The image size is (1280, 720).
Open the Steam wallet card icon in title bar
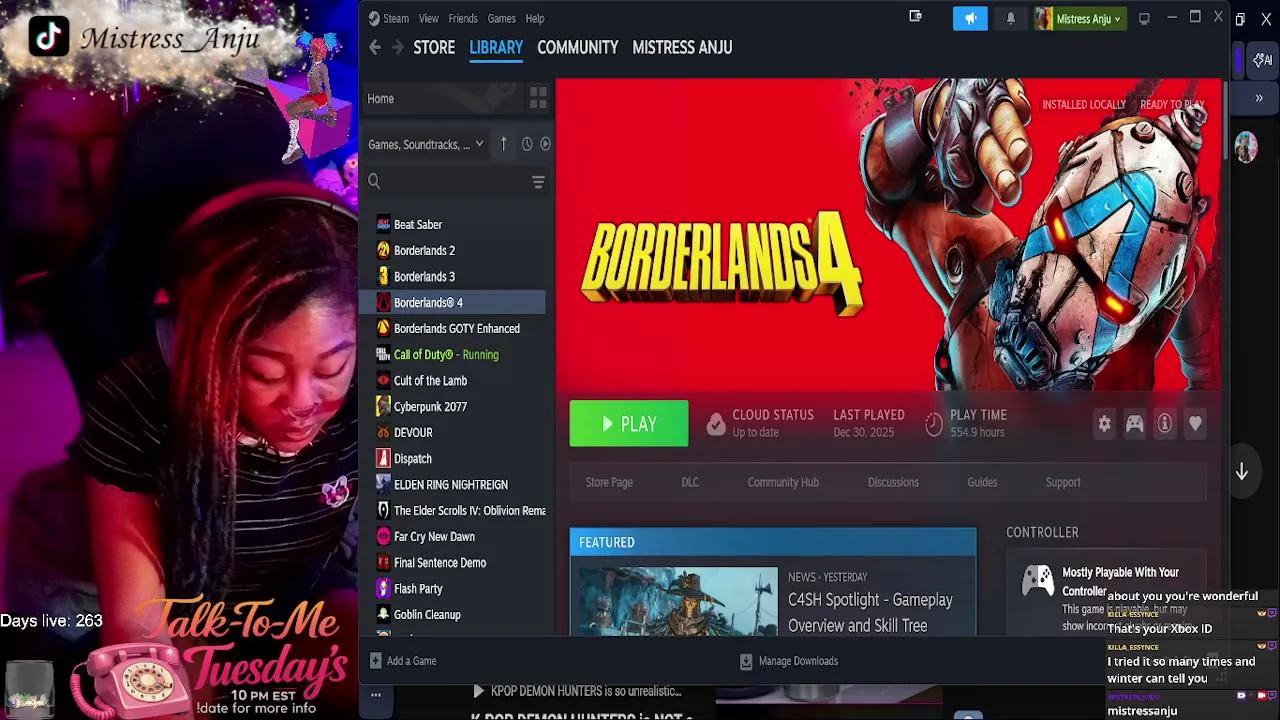[915, 17]
